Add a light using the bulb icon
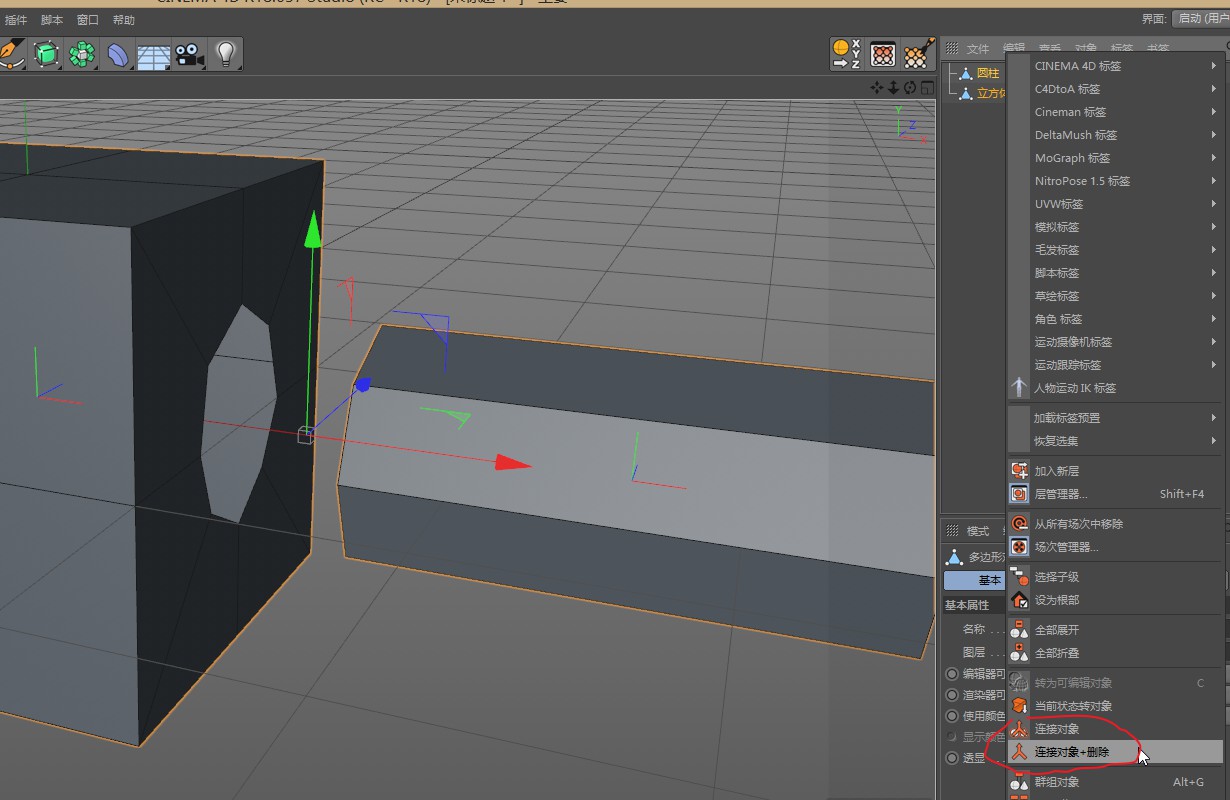This screenshot has width=1230, height=800. click(x=225, y=53)
